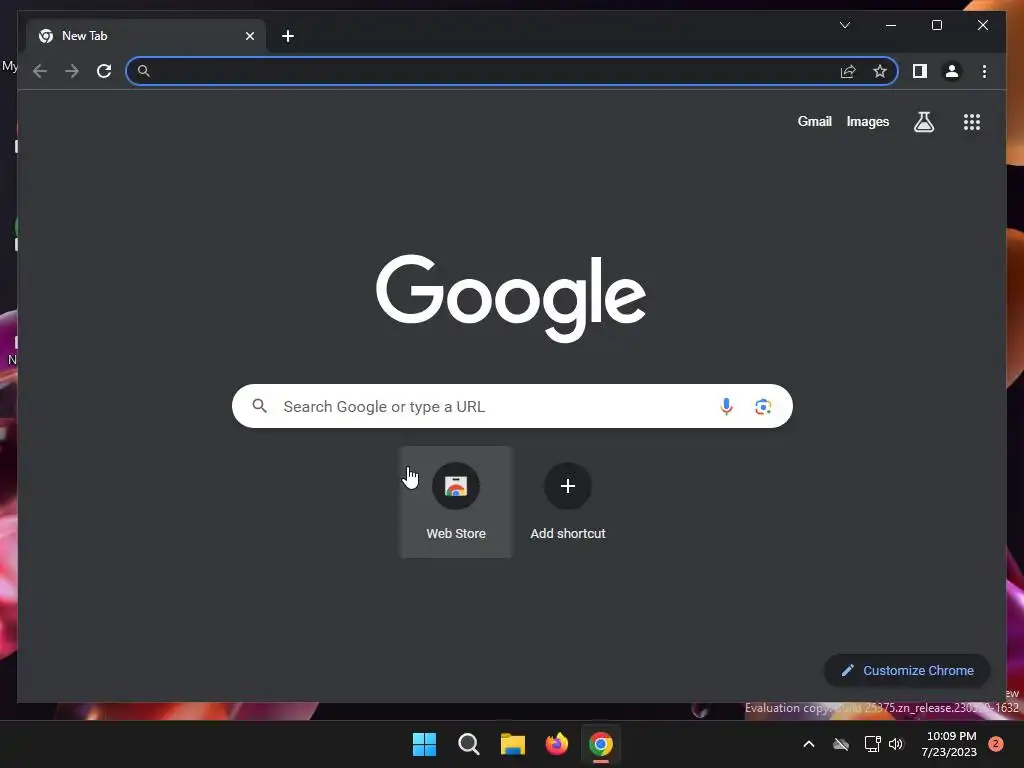Minimize the Chrome window
1024x768 pixels.
click(891, 25)
